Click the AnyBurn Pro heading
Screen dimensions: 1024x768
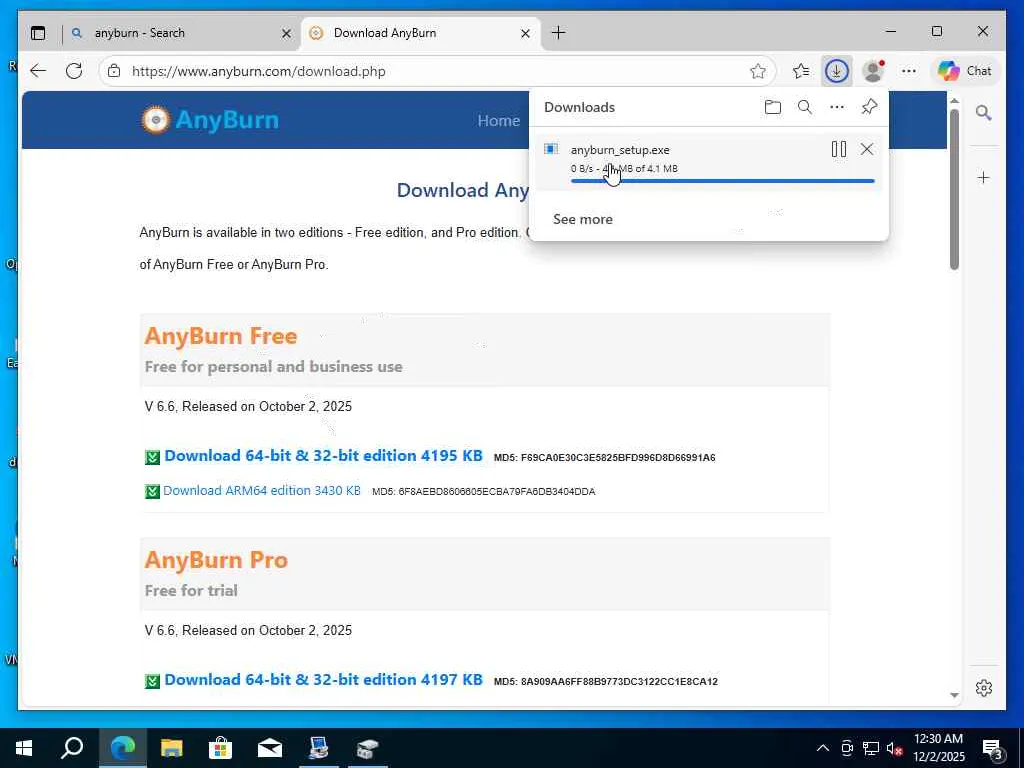click(216, 560)
